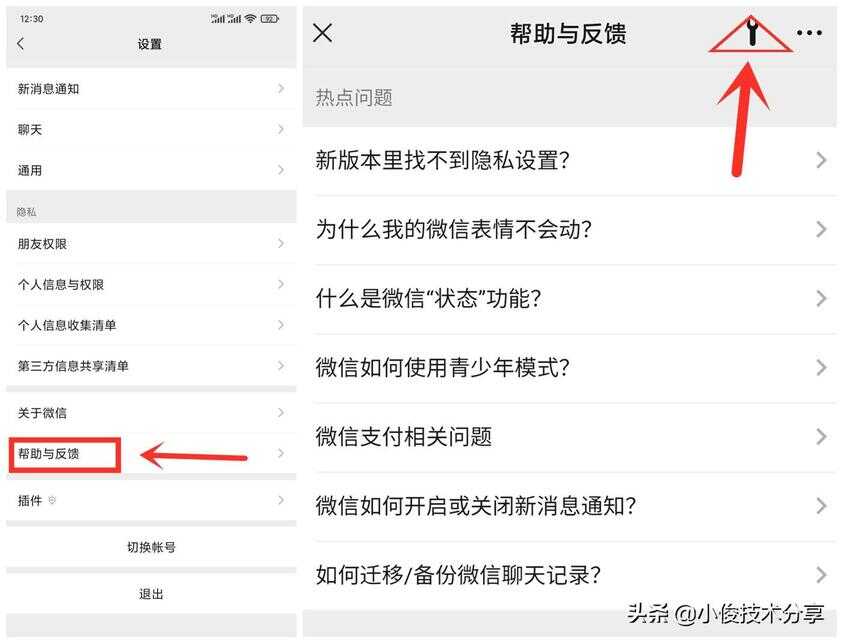This screenshot has width=843, height=643.
Task: Open 微信支付相关问题 item
Action: pos(570,437)
